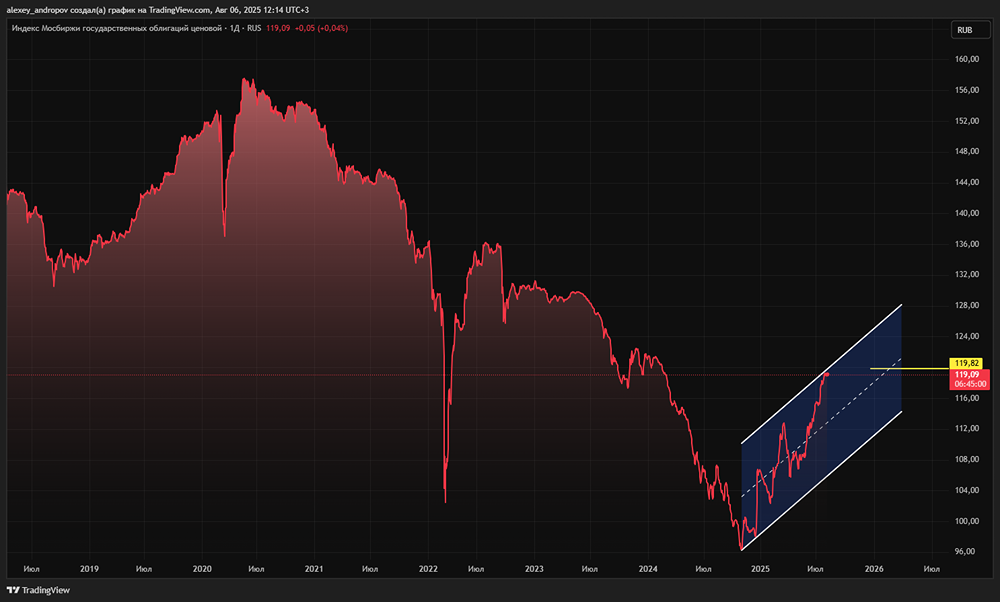
Task: Click the 124,00 price axis label
Action: tap(967, 336)
